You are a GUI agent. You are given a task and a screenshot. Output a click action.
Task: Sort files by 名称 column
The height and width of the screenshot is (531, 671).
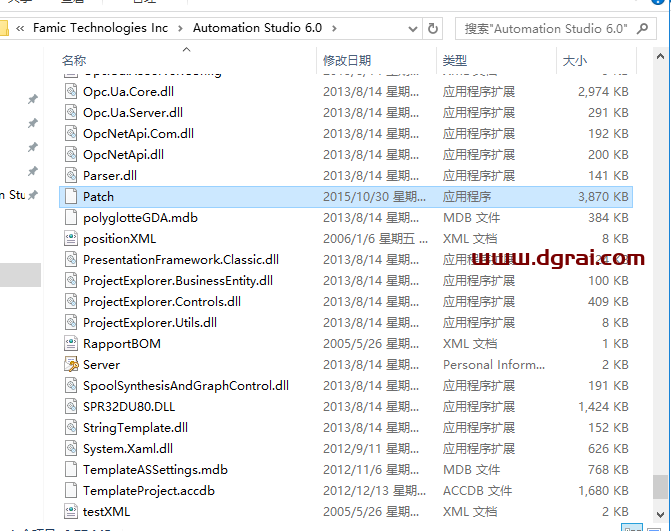[x=74, y=60]
